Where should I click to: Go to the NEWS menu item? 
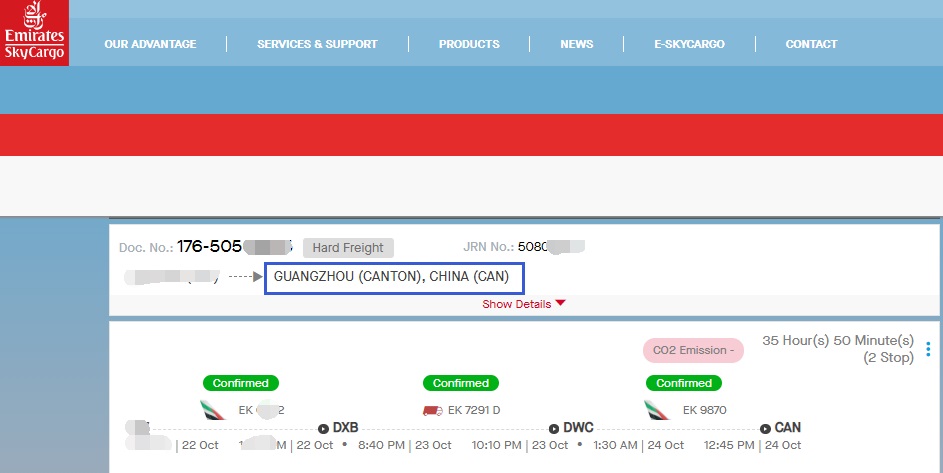coord(577,44)
